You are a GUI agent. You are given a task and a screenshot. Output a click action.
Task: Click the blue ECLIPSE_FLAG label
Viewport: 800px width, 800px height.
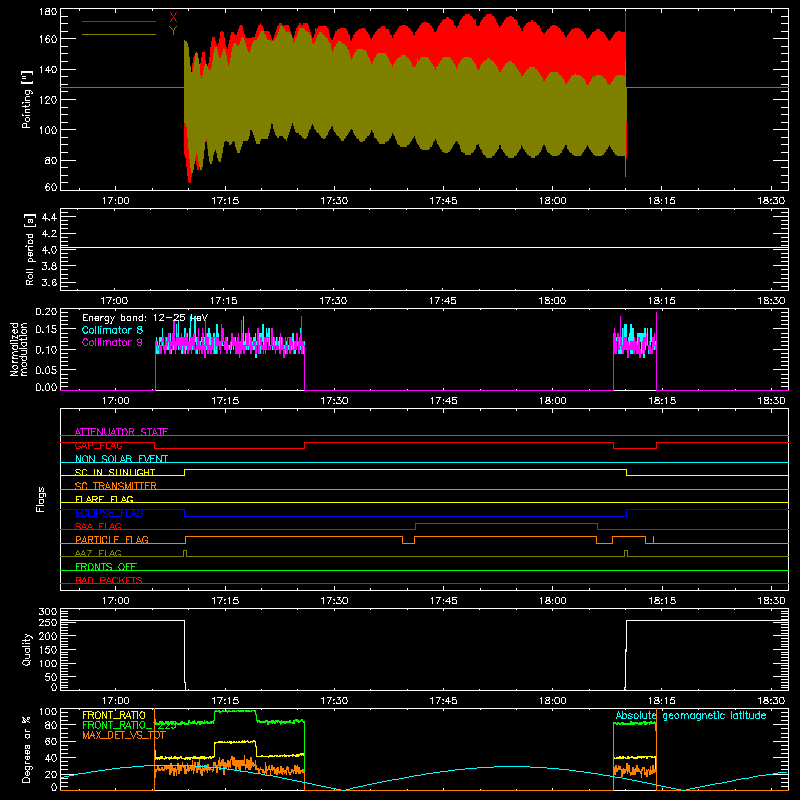coord(109,513)
